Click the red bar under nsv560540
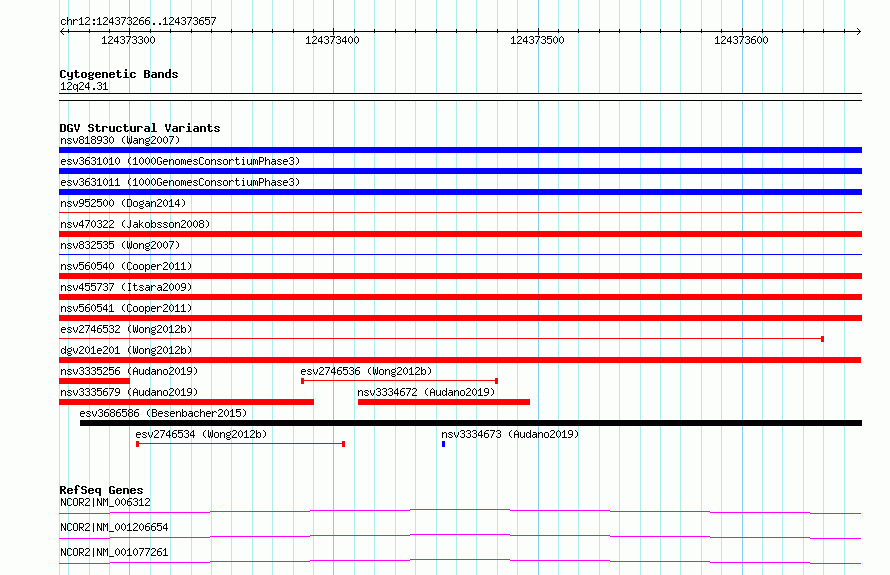 pyautogui.click(x=460, y=276)
